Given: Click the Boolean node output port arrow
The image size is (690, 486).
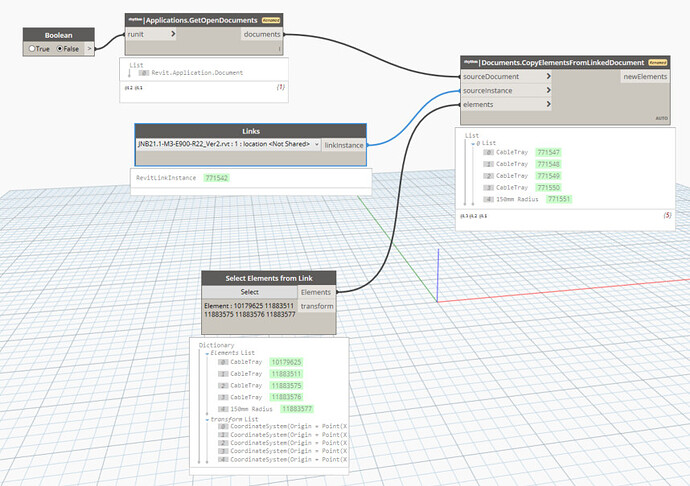Looking at the screenshot, I should pyautogui.click(x=89, y=49).
